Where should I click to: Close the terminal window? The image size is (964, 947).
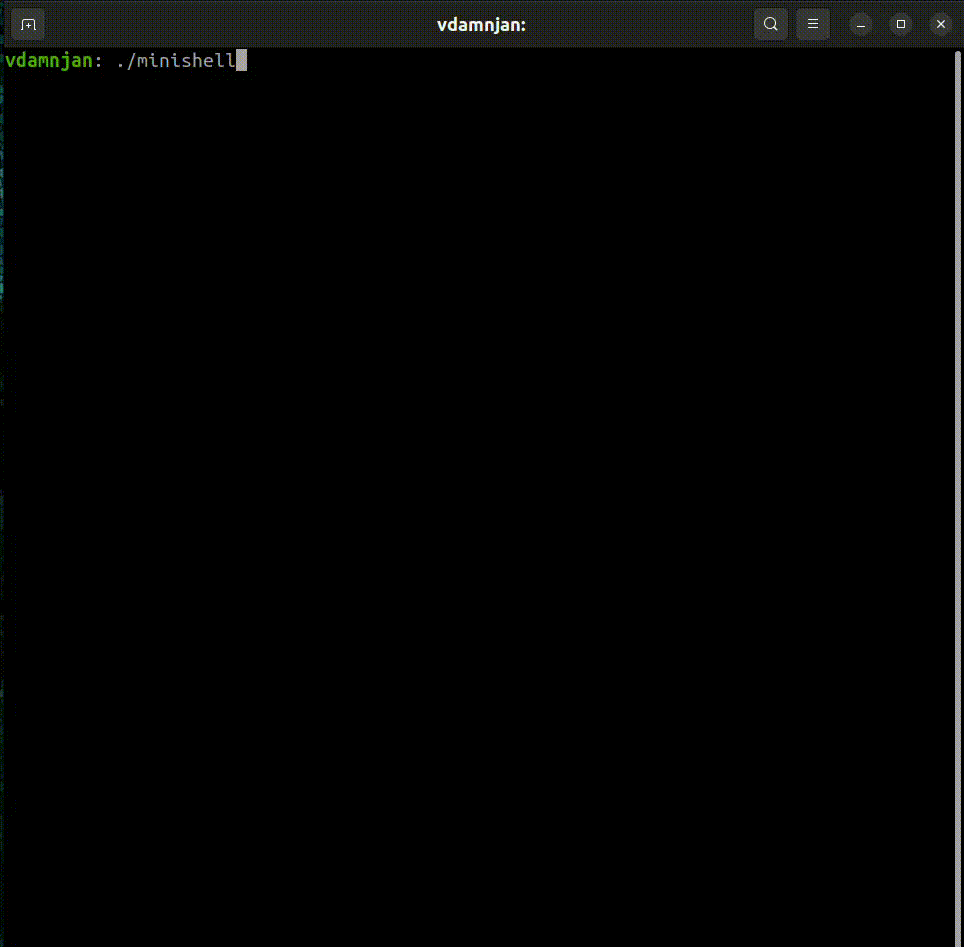coord(941,25)
